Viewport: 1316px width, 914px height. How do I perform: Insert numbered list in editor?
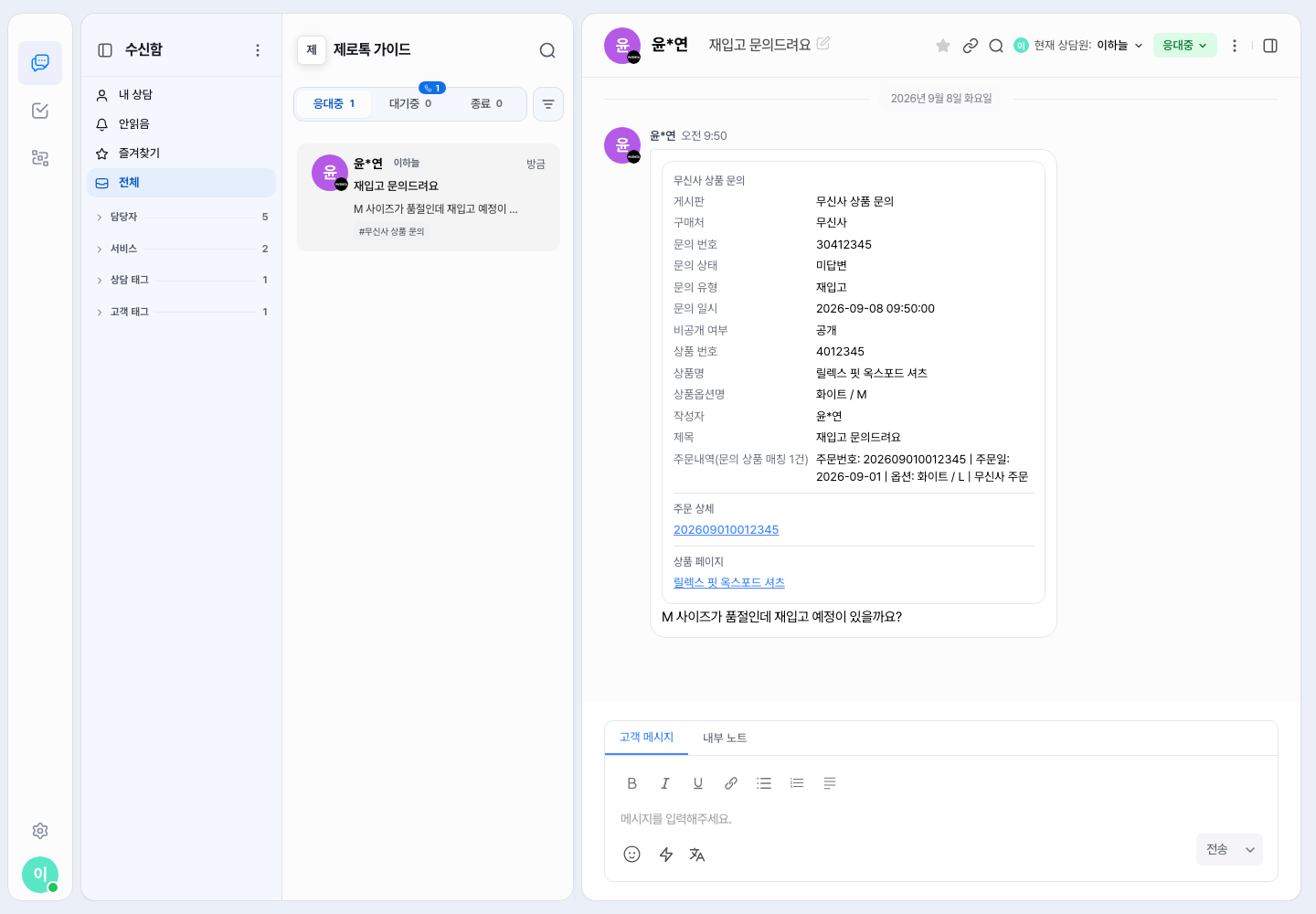797,783
